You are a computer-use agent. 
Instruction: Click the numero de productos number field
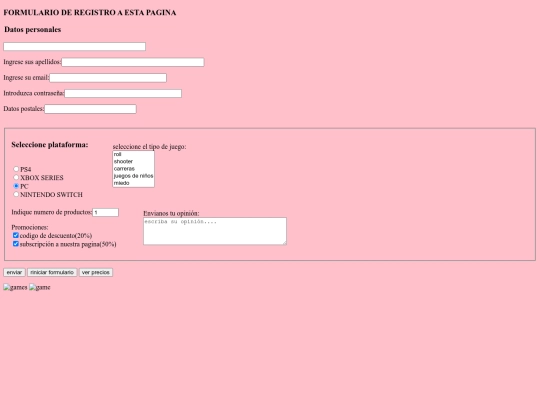pyautogui.click(x=105, y=212)
